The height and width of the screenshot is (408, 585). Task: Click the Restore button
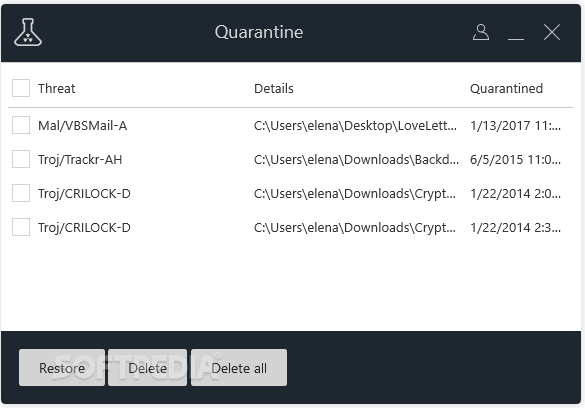pyautogui.click(x=62, y=368)
